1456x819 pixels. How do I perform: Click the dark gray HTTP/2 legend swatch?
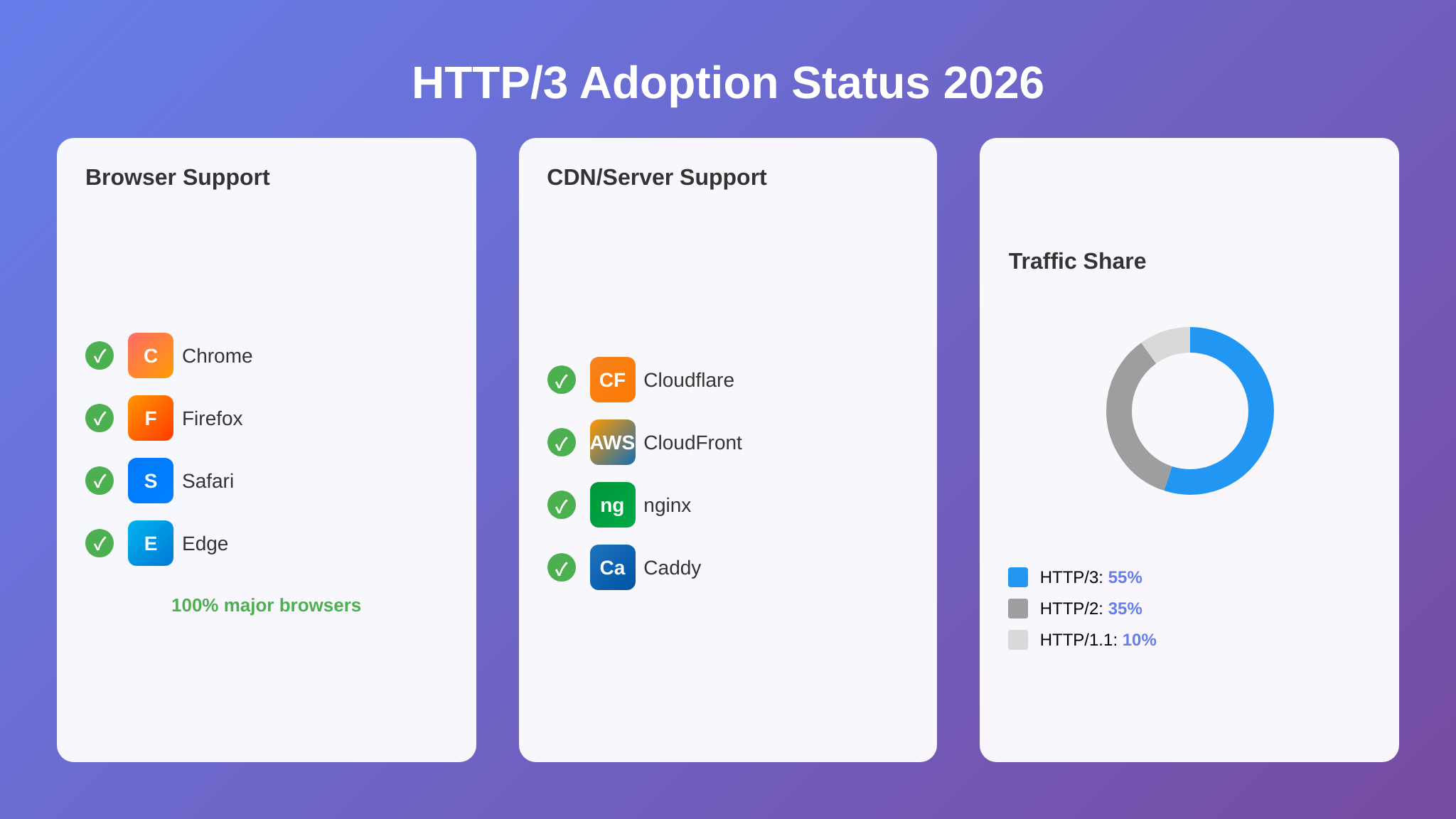(1018, 609)
